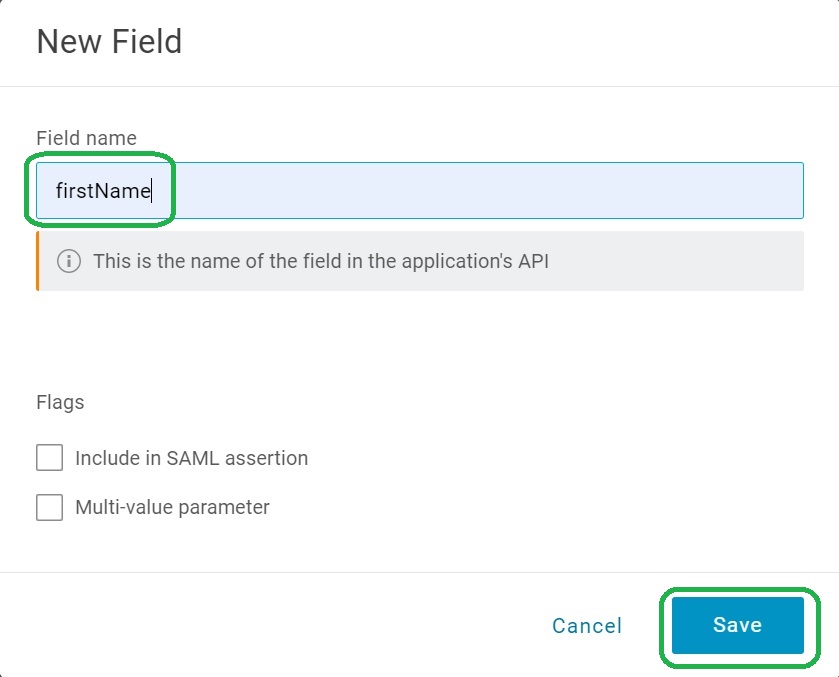839x677 pixels.
Task: Click the "New Field" dialog title
Action: click(x=109, y=42)
